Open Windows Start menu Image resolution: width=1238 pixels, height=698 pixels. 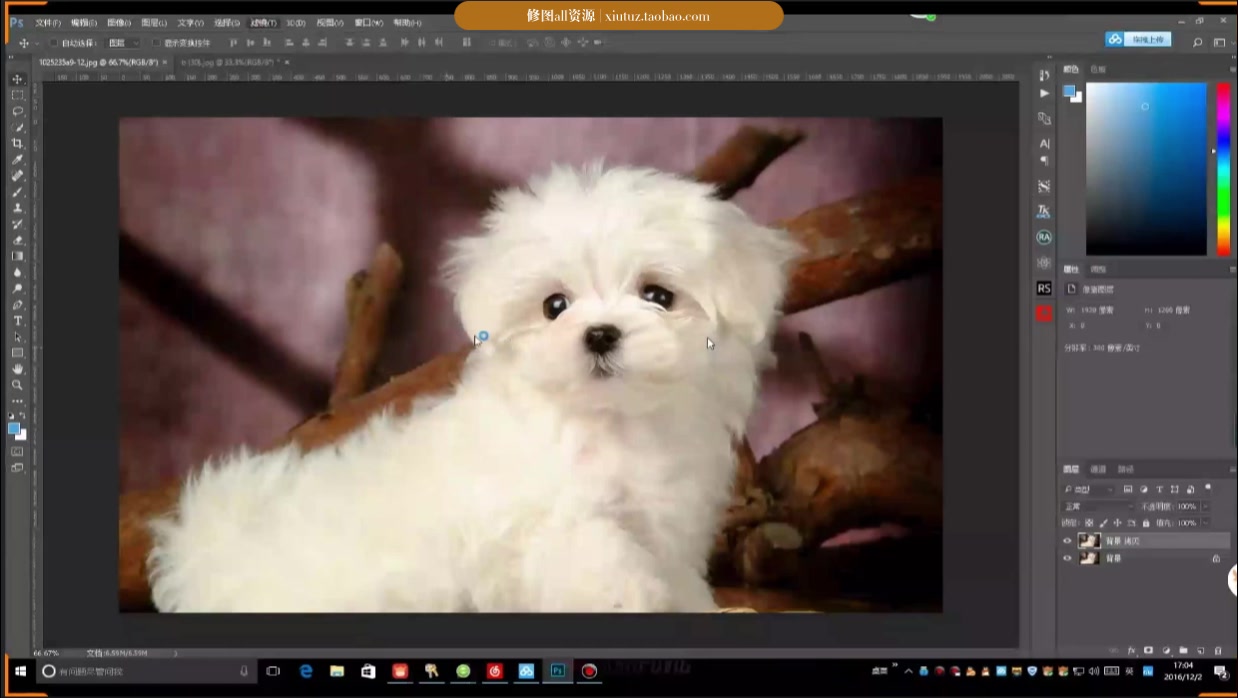(19, 671)
